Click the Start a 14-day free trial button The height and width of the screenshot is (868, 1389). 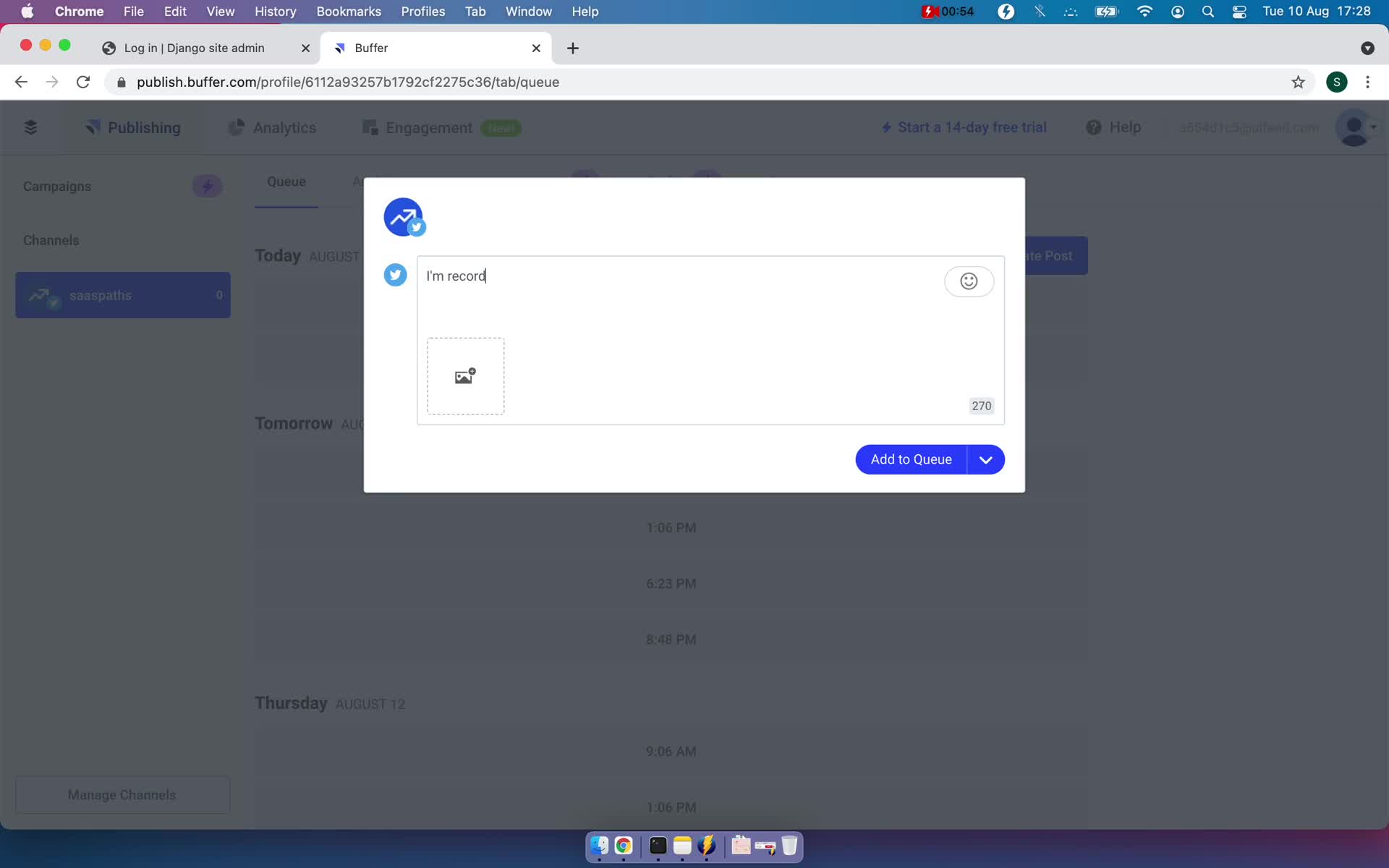[963, 127]
